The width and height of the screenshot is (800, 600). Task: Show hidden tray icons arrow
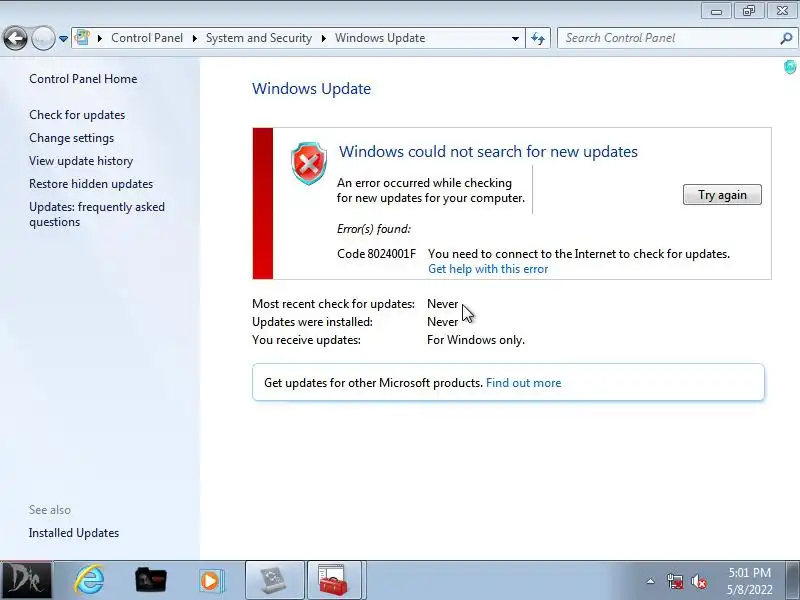(x=651, y=581)
